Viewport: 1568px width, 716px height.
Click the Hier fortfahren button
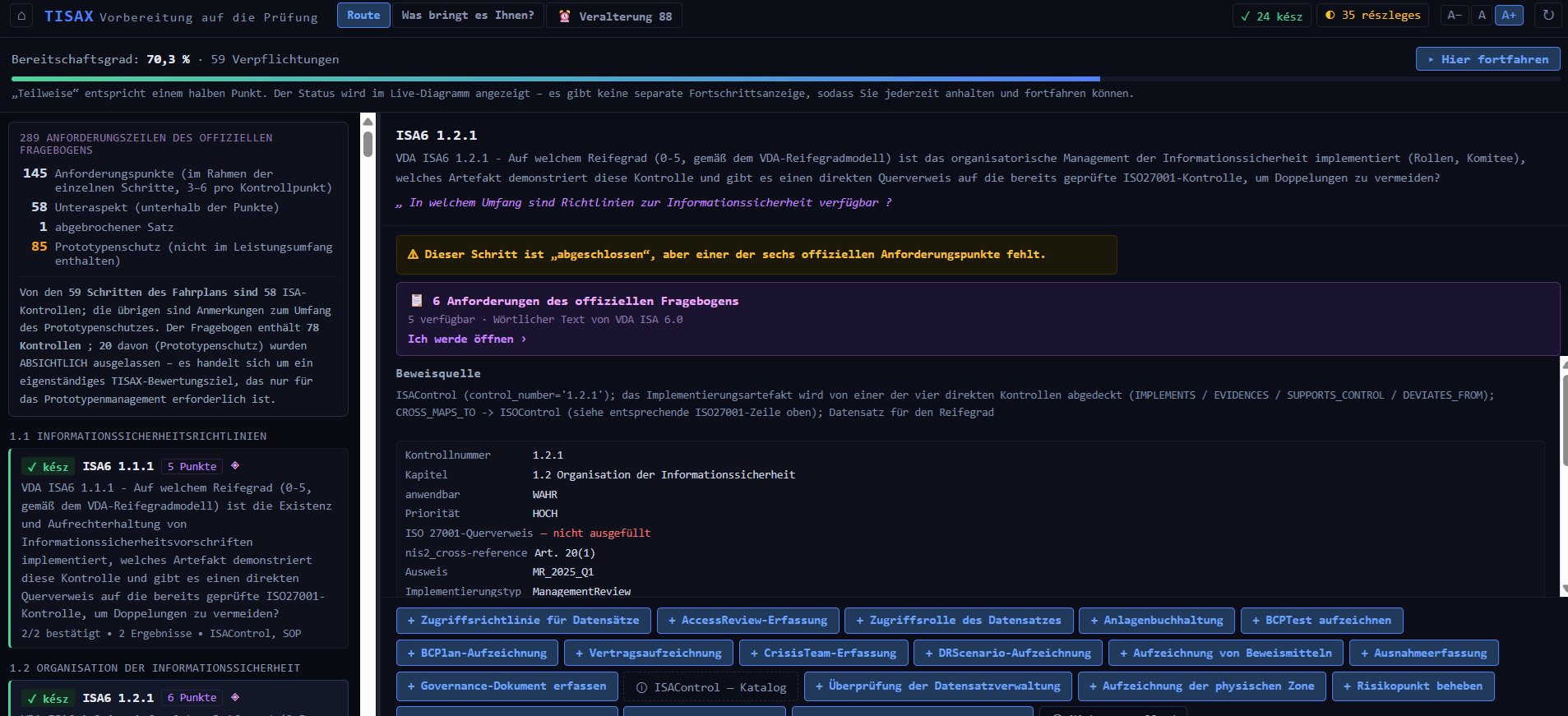coord(1487,59)
